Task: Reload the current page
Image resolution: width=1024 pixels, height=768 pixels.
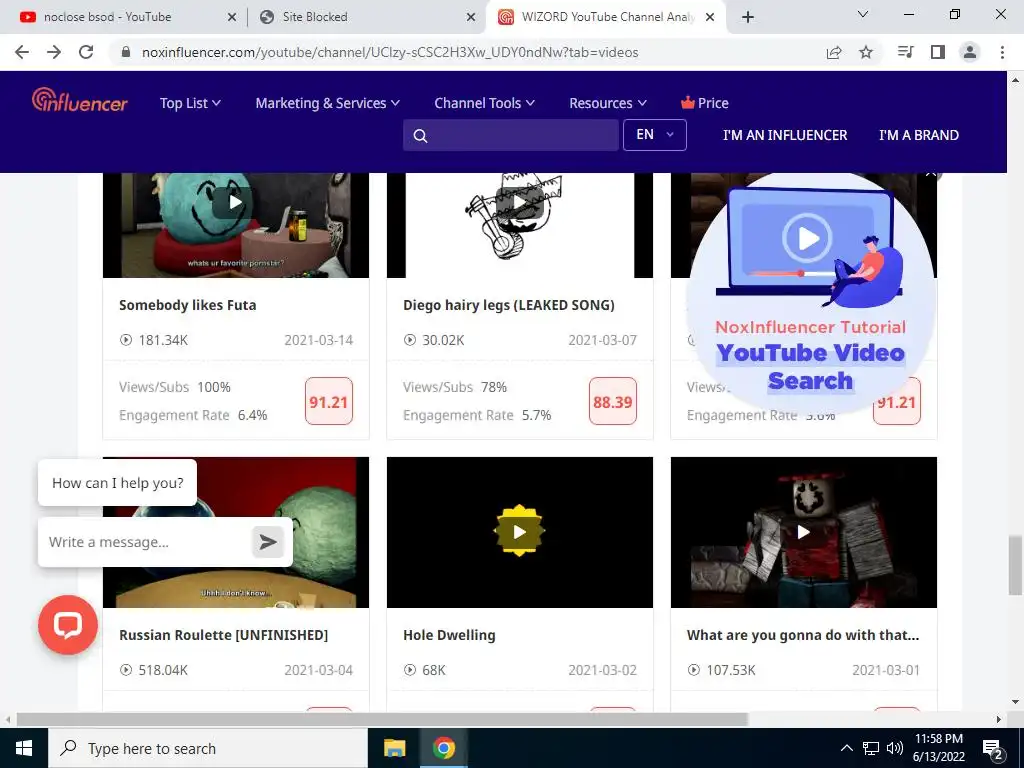Action: [x=86, y=52]
